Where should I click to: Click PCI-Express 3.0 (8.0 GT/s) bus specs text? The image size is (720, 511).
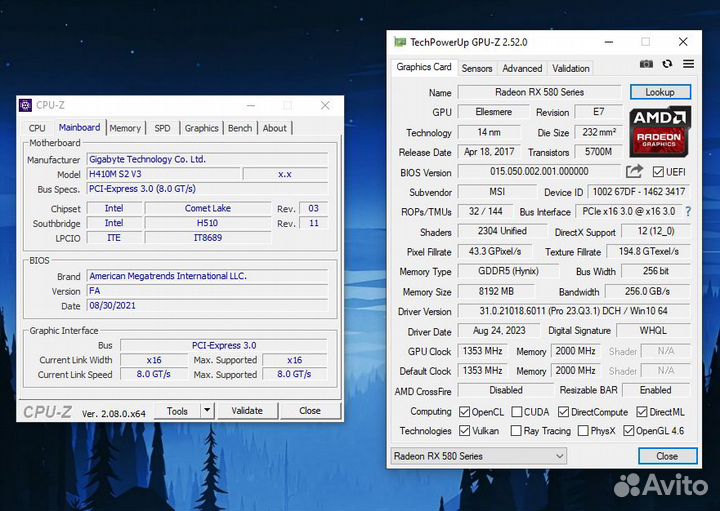[x=142, y=189]
